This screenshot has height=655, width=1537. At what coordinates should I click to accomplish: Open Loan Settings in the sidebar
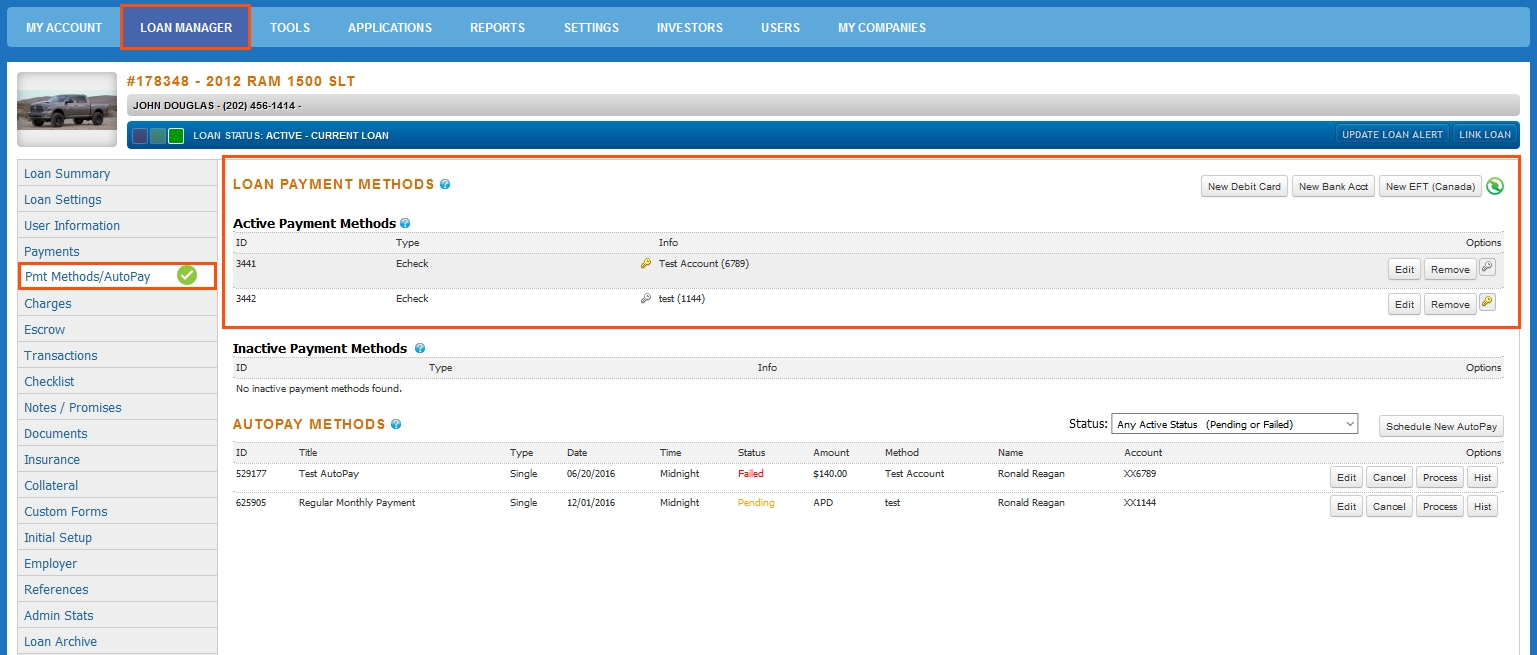[118, 199]
